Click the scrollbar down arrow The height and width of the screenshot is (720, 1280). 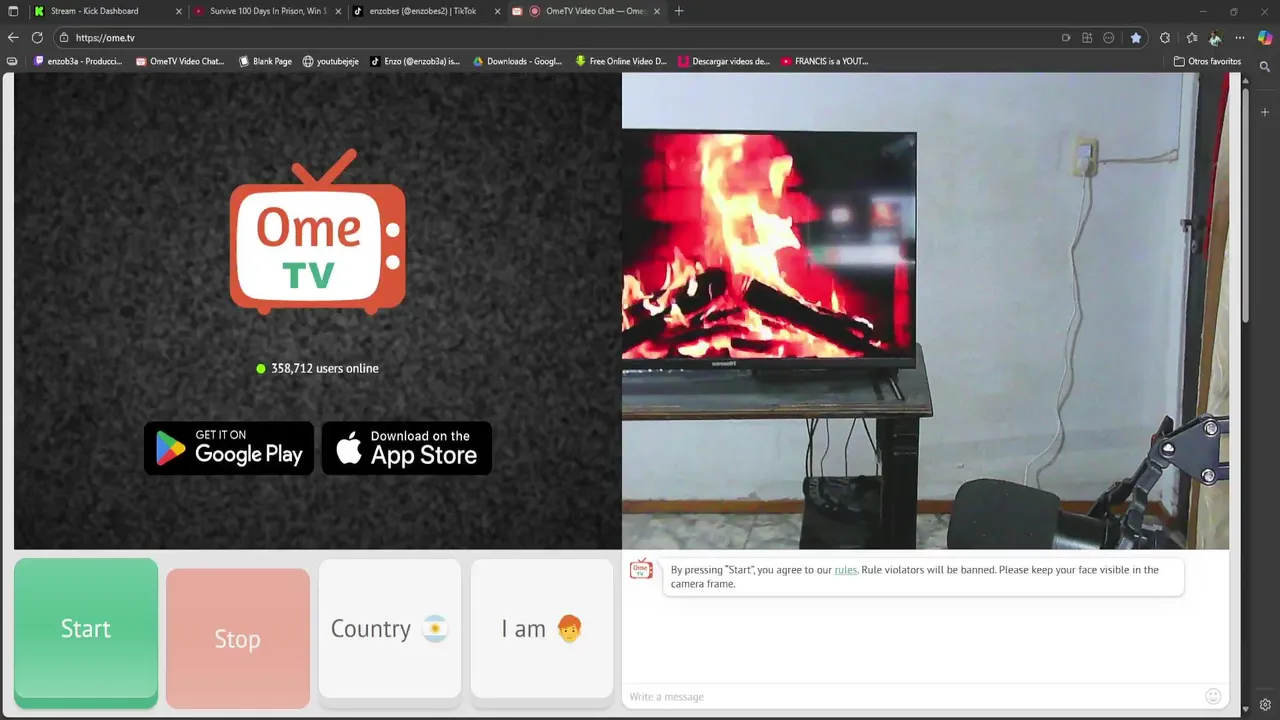click(x=1245, y=709)
